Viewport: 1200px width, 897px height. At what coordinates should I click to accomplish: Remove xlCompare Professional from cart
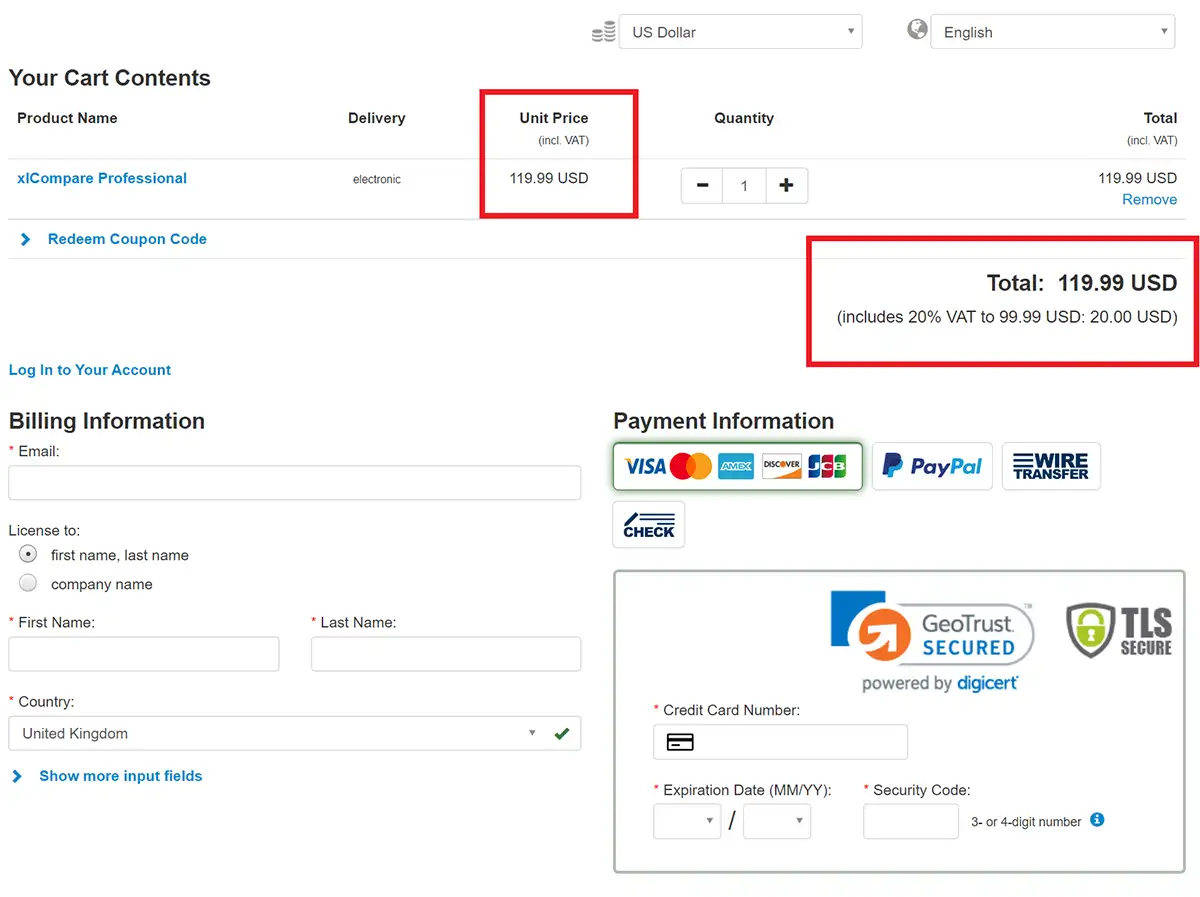point(1149,199)
